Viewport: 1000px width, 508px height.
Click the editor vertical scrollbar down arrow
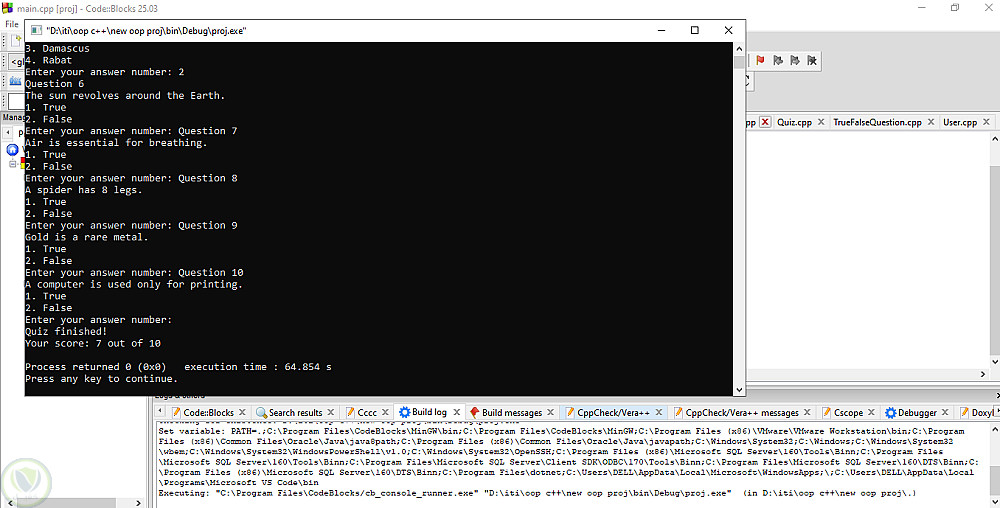pyautogui.click(x=995, y=362)
